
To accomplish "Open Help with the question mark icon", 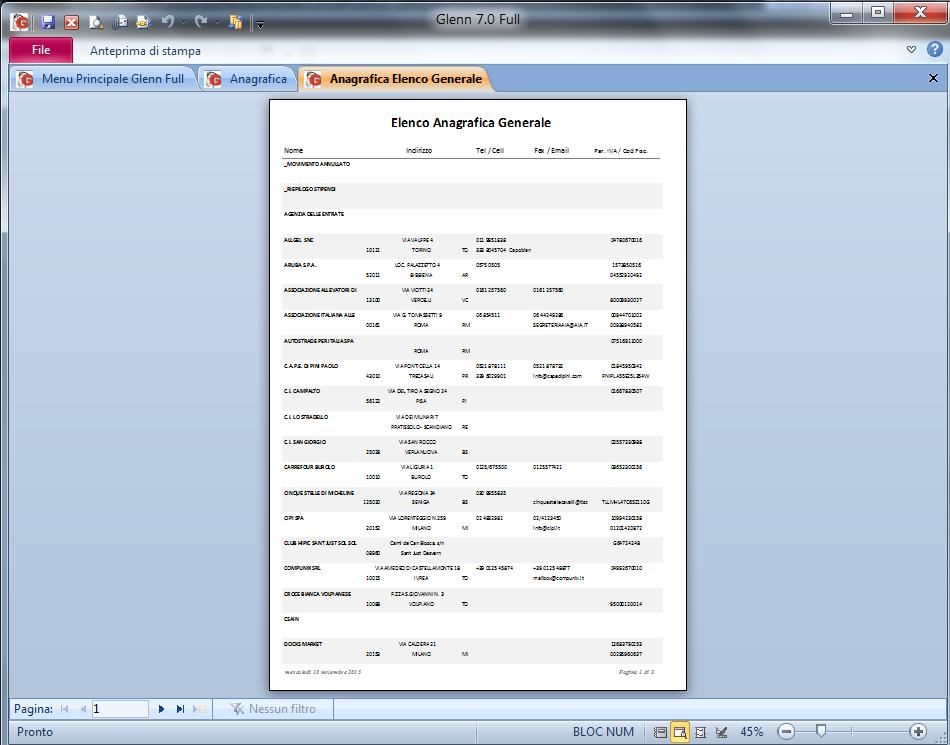I will click(x=935, y=50).
